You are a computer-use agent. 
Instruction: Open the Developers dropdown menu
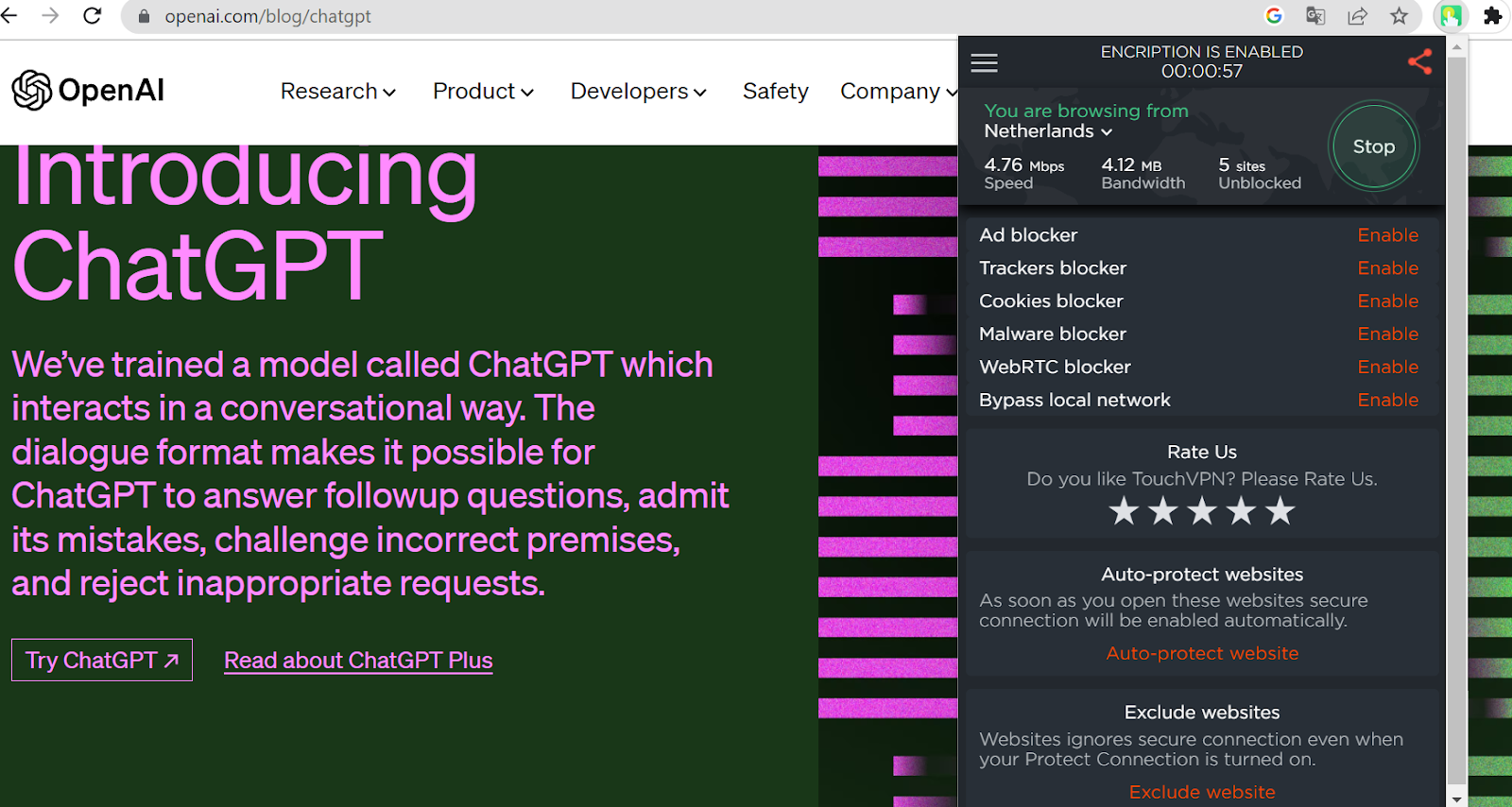point(638,92)
